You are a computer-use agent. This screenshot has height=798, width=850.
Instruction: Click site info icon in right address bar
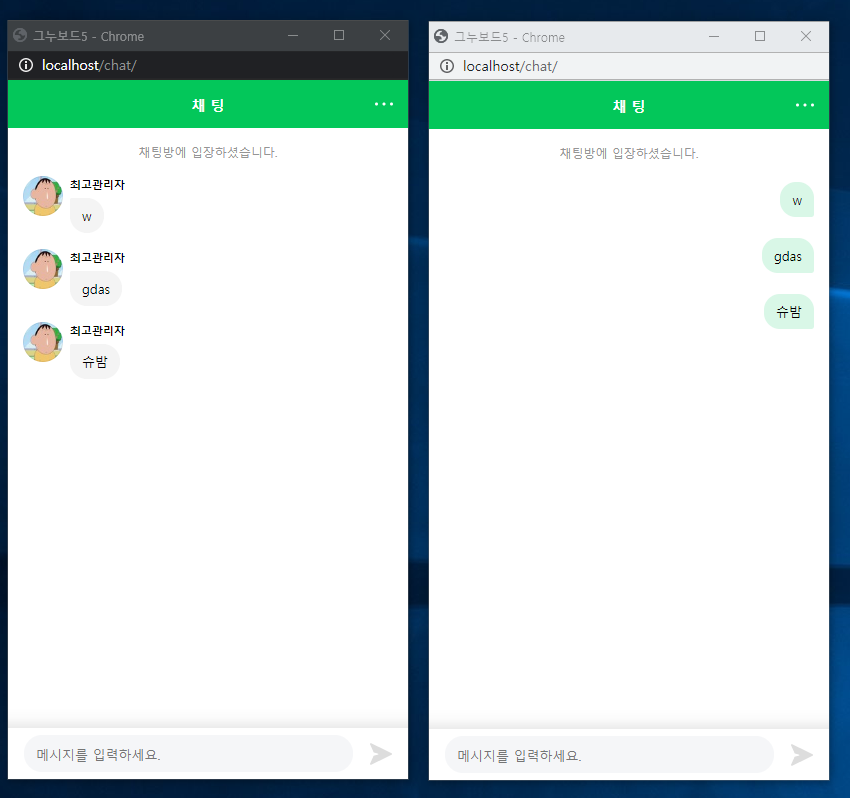[x=447, y=66]
